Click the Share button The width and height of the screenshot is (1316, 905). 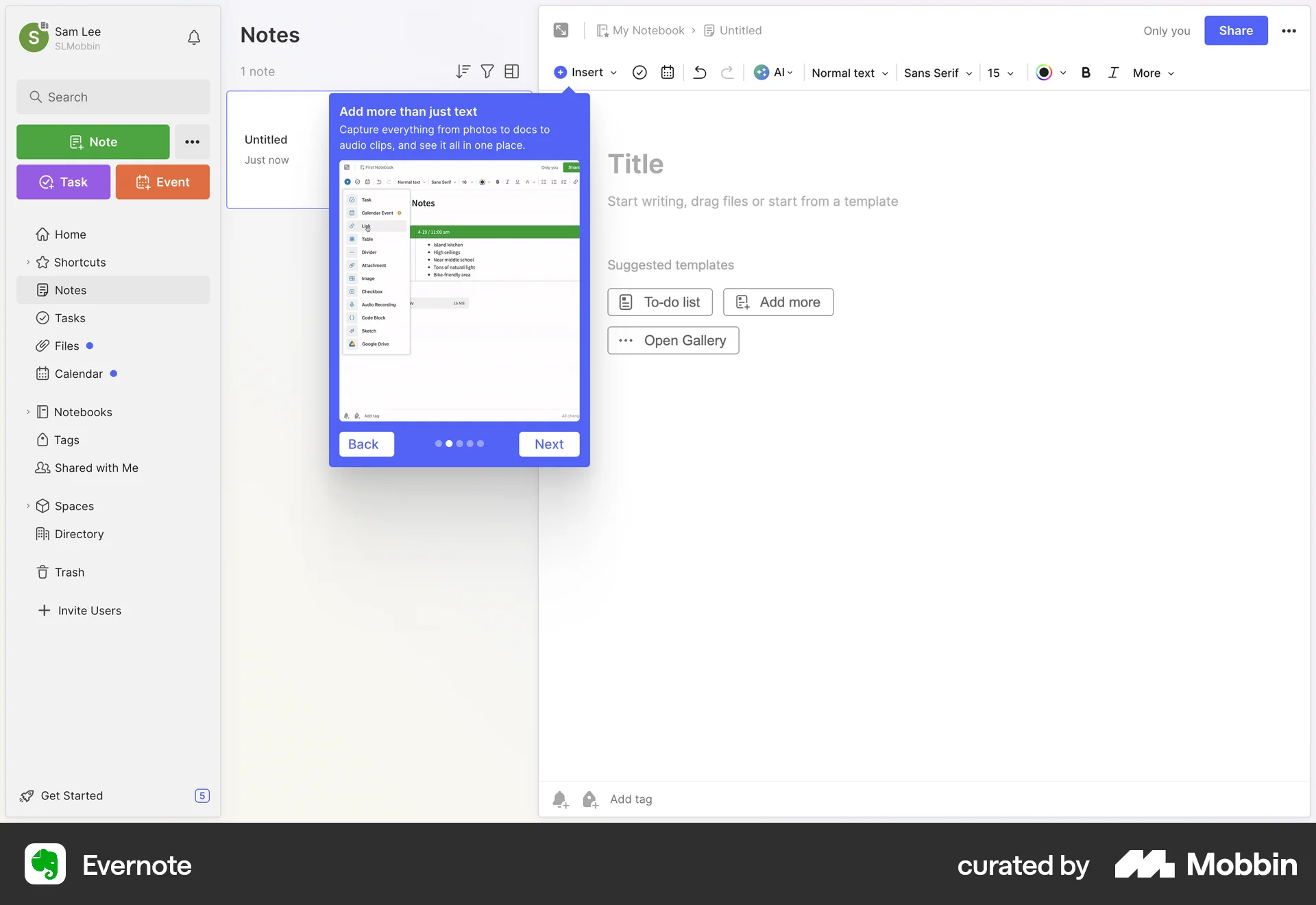[x=1236, y=30]
